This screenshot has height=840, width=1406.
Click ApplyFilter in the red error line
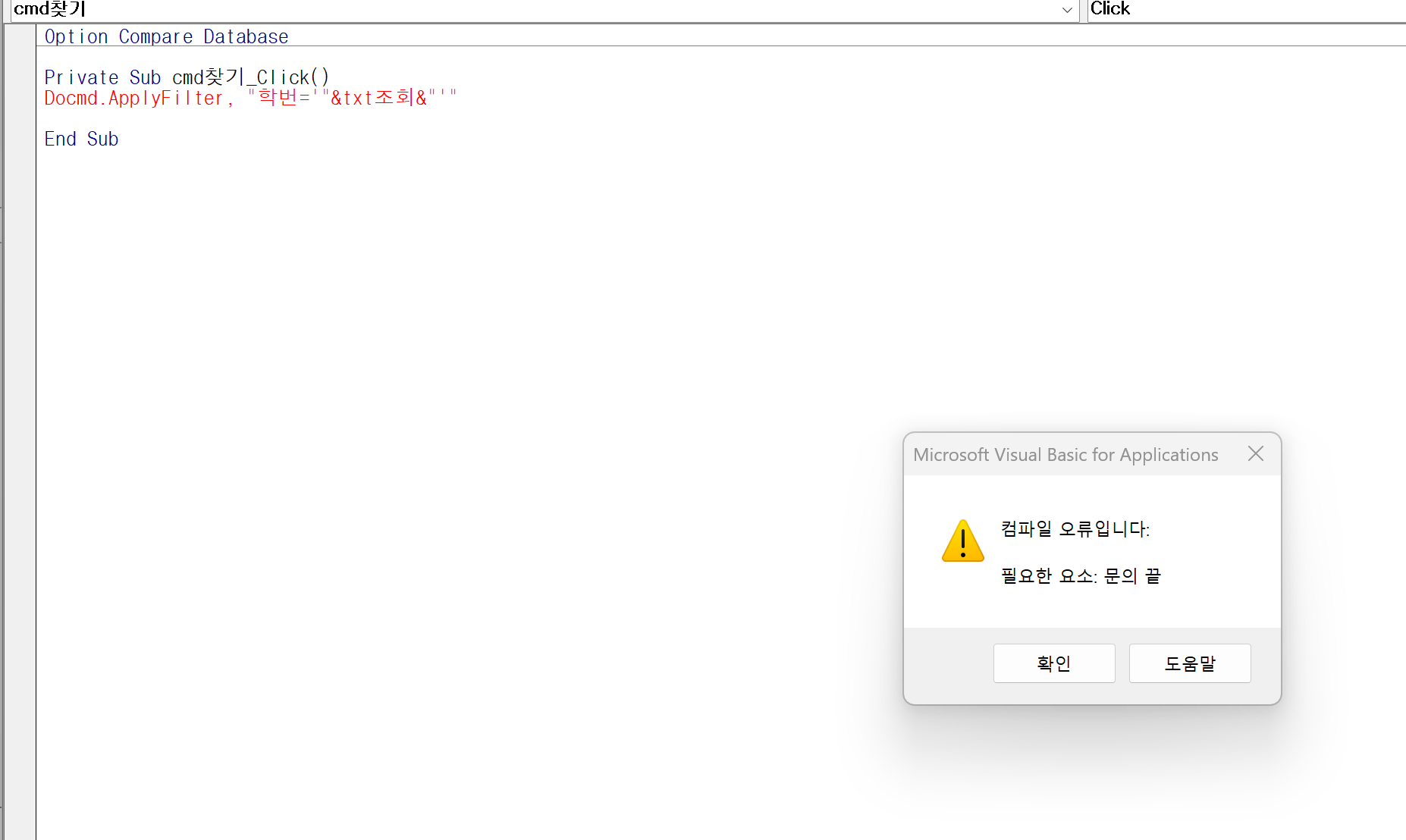tap(165, 99)
